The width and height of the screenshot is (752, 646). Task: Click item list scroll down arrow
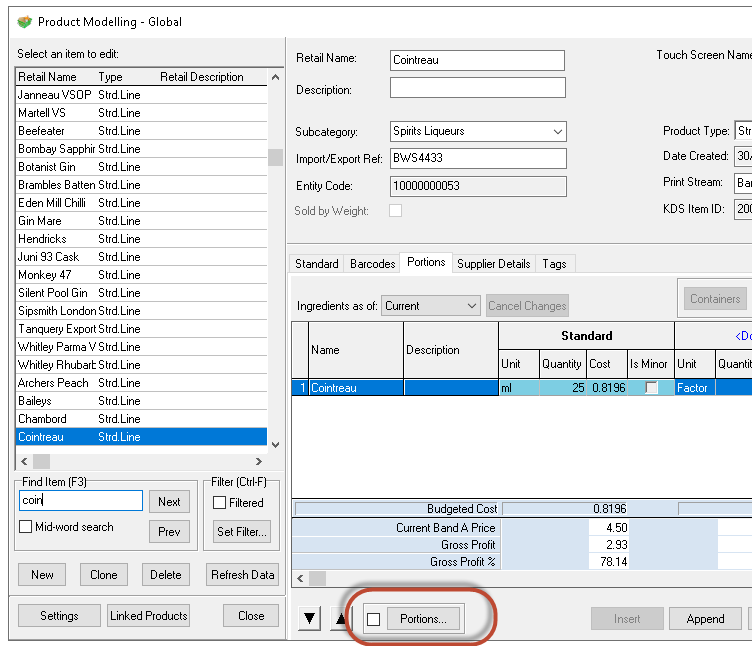(x=275, y=445)
